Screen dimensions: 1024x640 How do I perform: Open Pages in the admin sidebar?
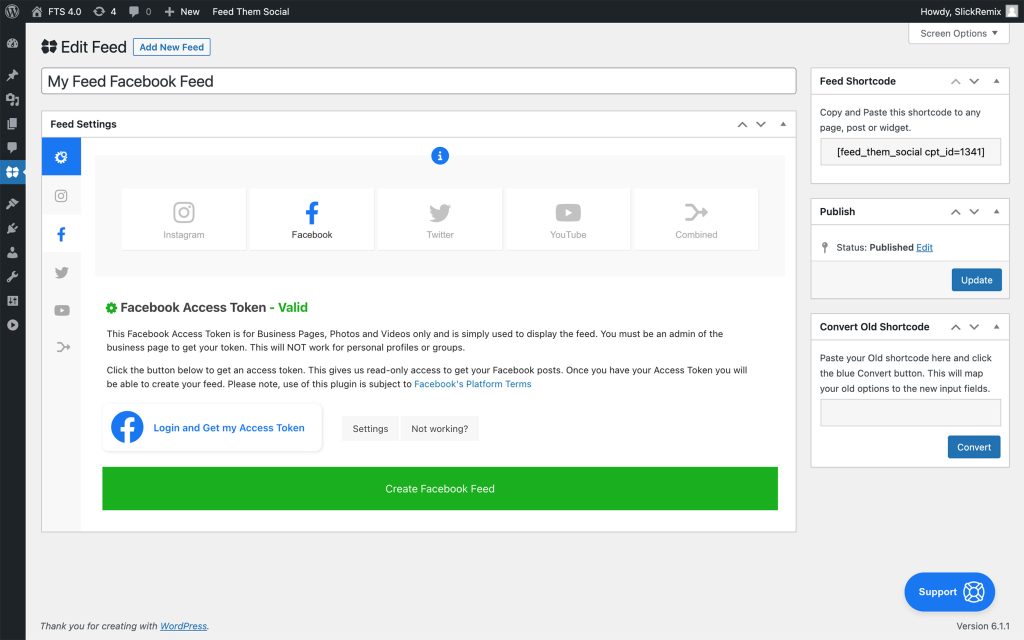click(x=12, y=123)
